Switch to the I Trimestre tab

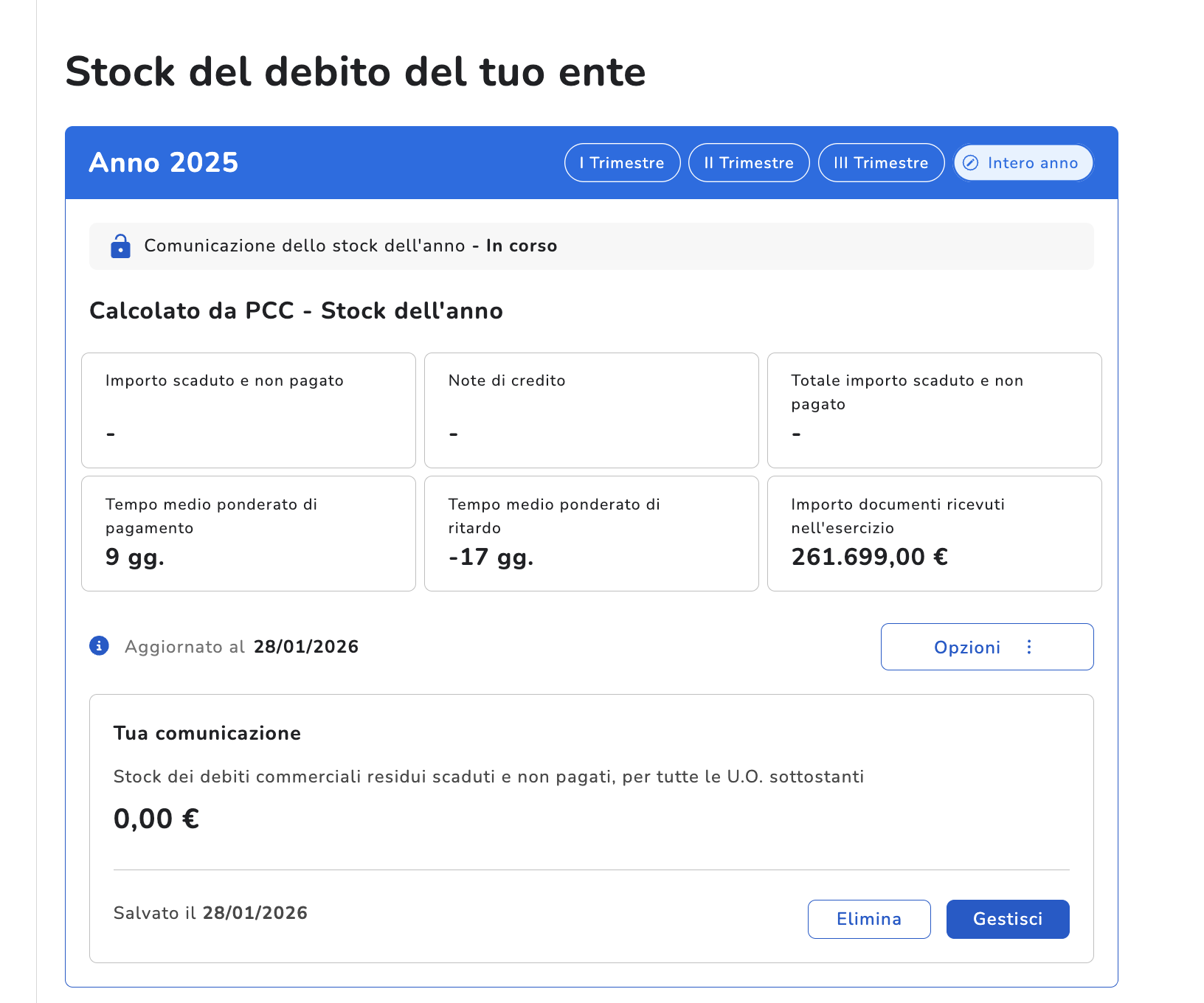tap(622, 163)
